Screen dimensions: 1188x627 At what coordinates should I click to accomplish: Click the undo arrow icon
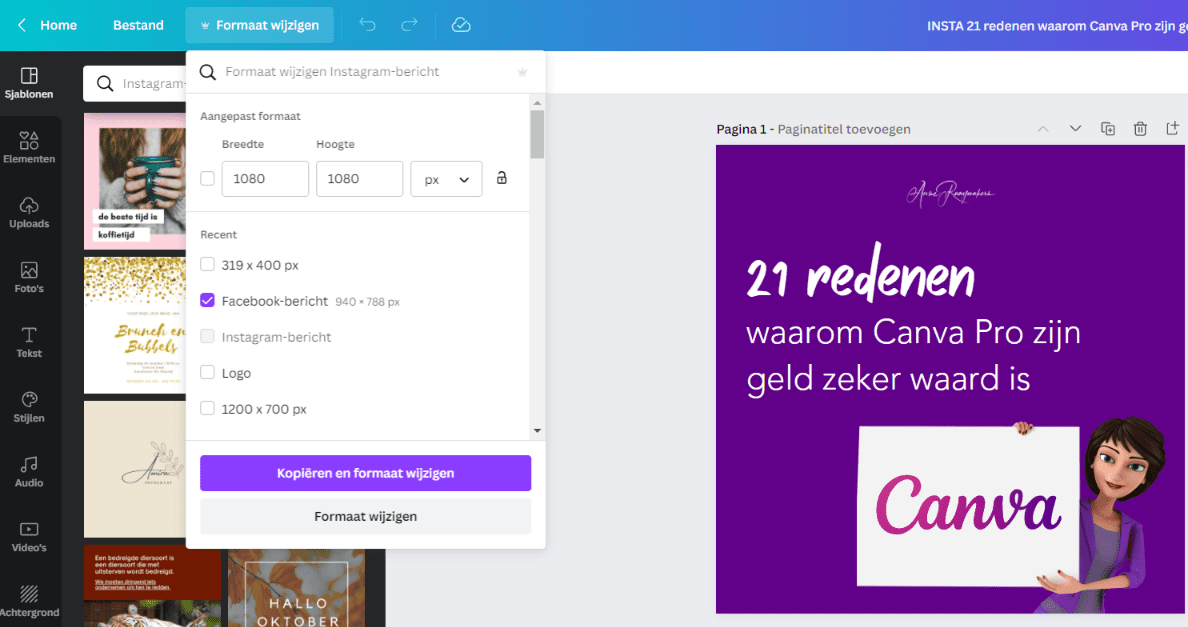coord(367,25)
